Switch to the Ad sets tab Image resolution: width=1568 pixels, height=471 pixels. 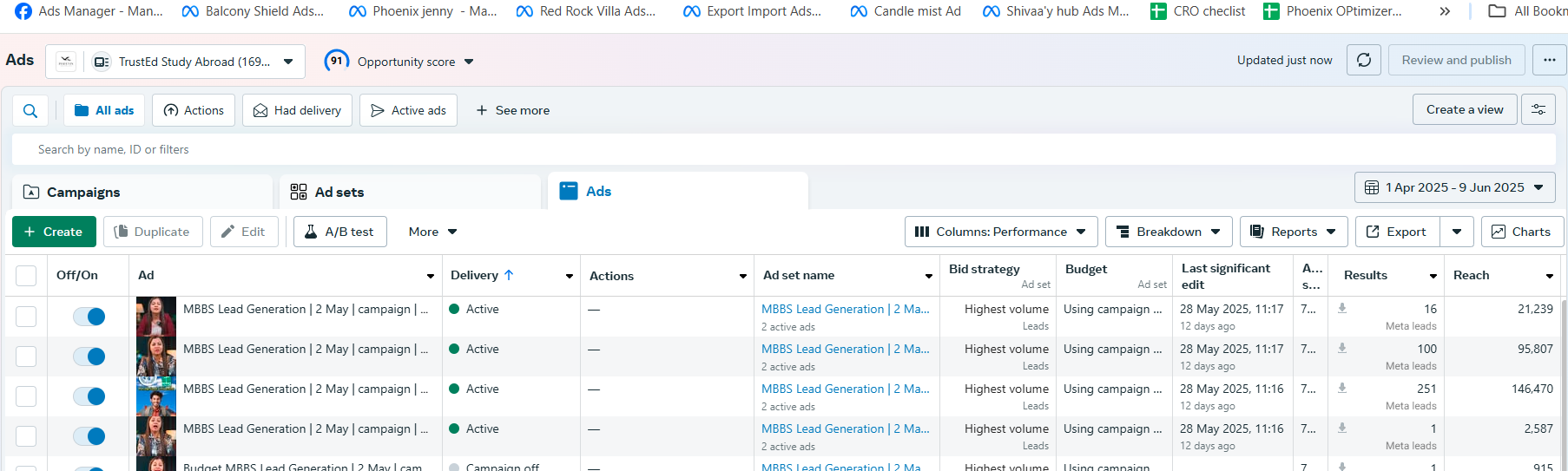point(410,192)
